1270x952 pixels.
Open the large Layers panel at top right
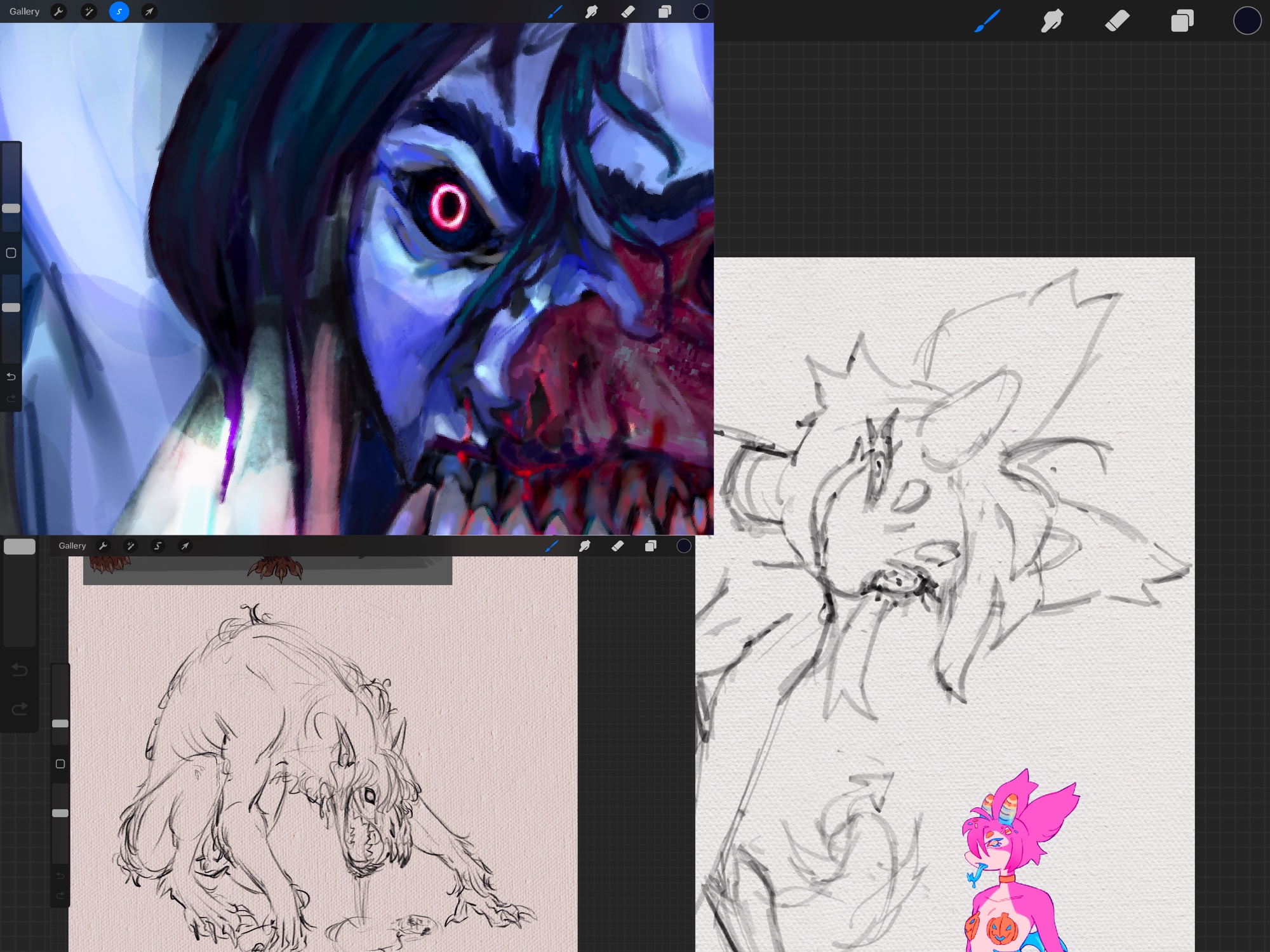(1182, 21)
